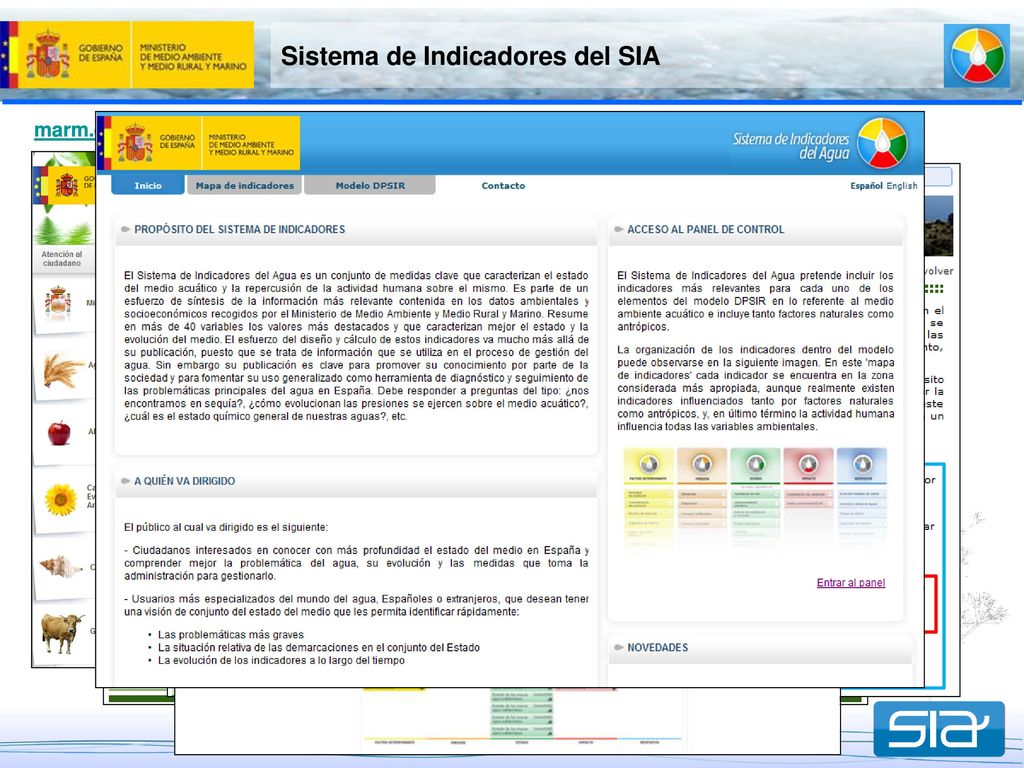Image resolution: width=1024 pixels, height=768 pixels.
Task: Open Atención al ciudadano in background window
Action: (x=61, y=259)
